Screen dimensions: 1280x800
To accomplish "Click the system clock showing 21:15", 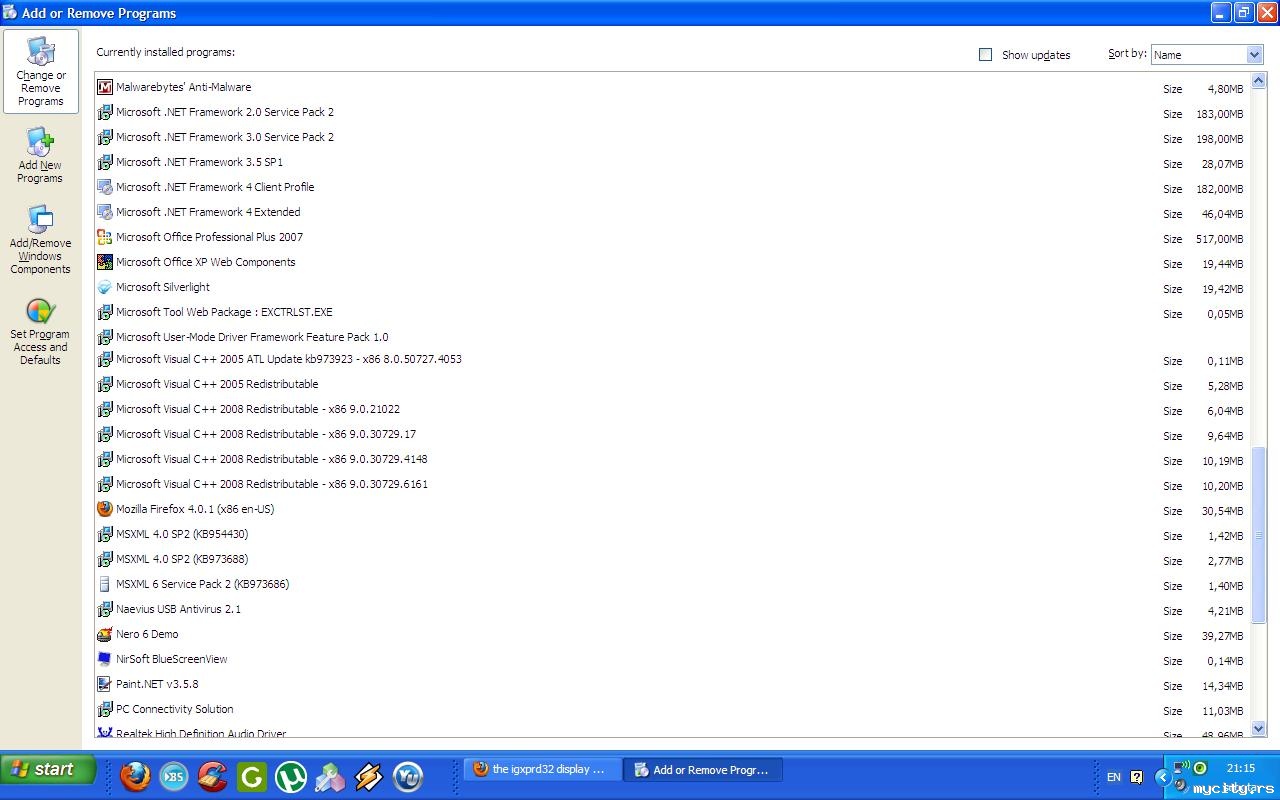I will (1241, 769).
